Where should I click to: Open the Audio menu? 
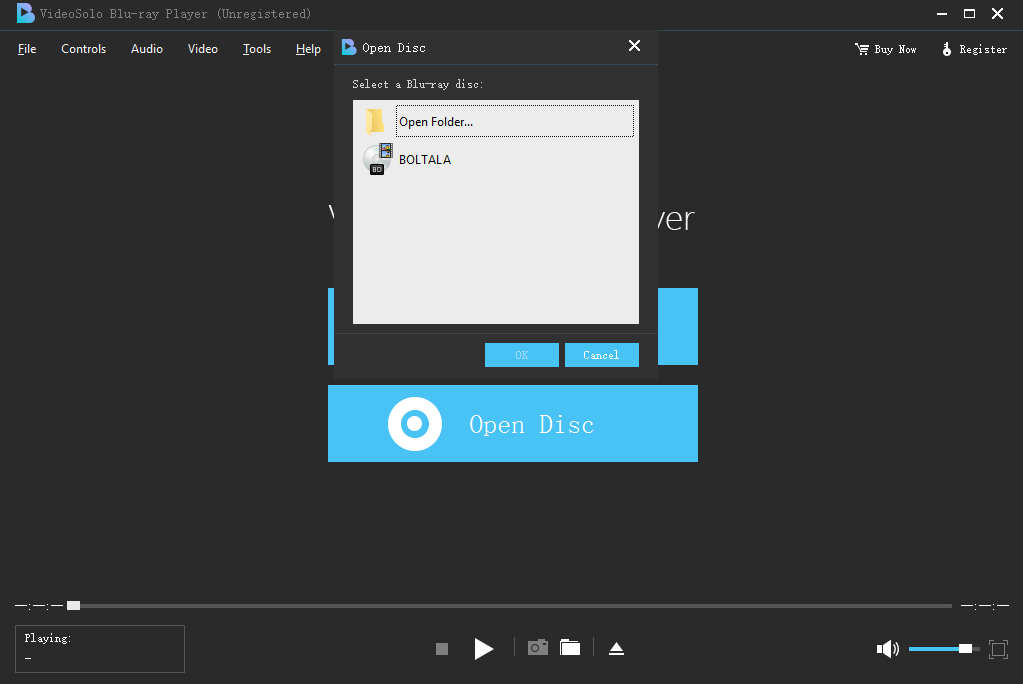147,49
